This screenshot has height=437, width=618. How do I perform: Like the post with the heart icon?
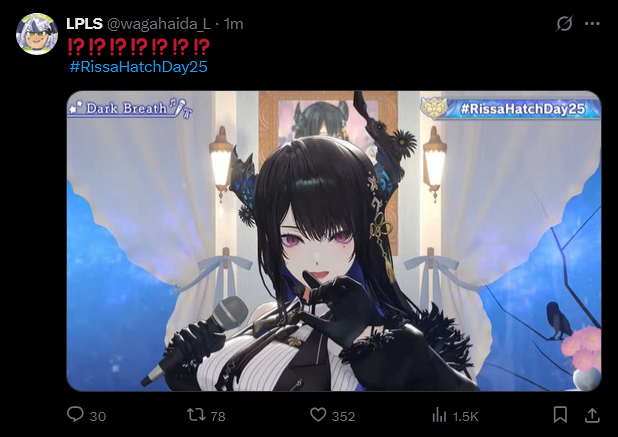(318, 415)
